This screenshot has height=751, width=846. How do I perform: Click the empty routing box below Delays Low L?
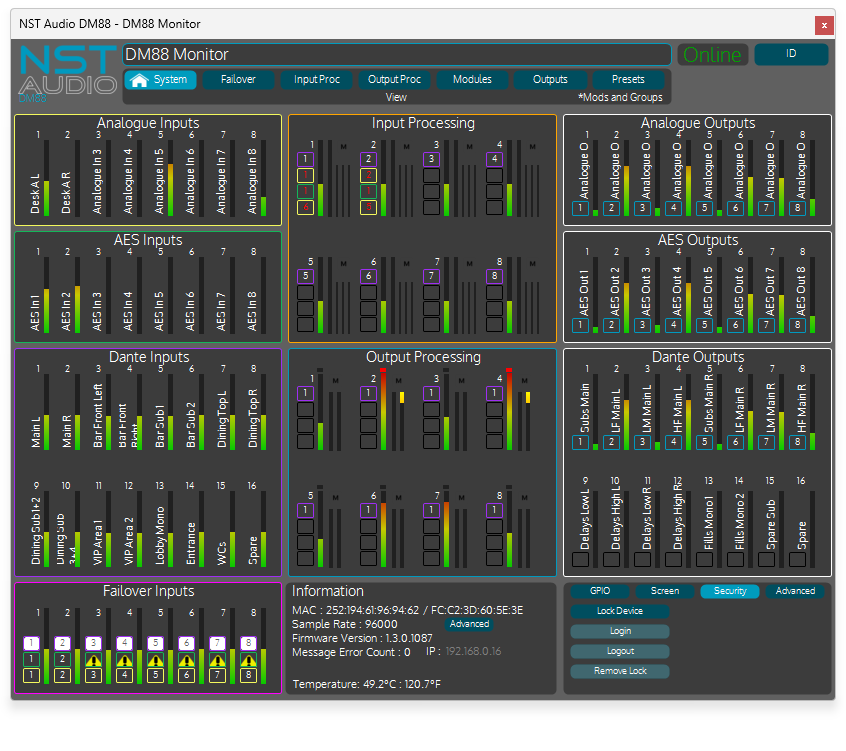point(581,559)
